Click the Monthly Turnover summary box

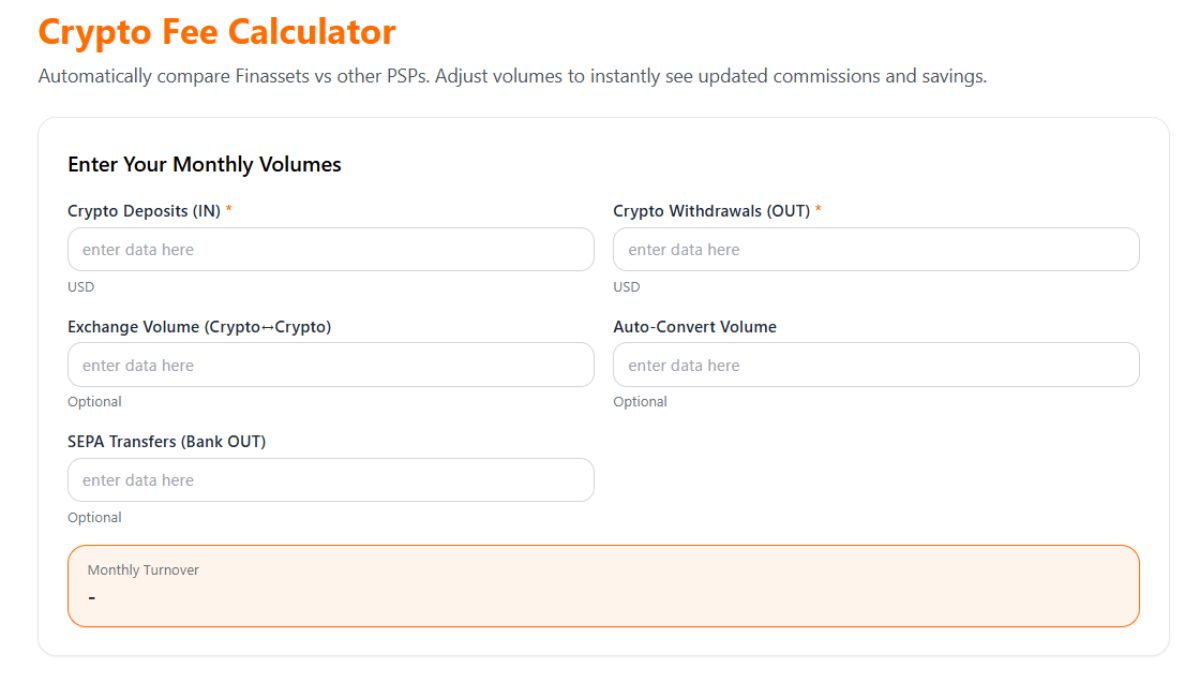pos(603,585)
